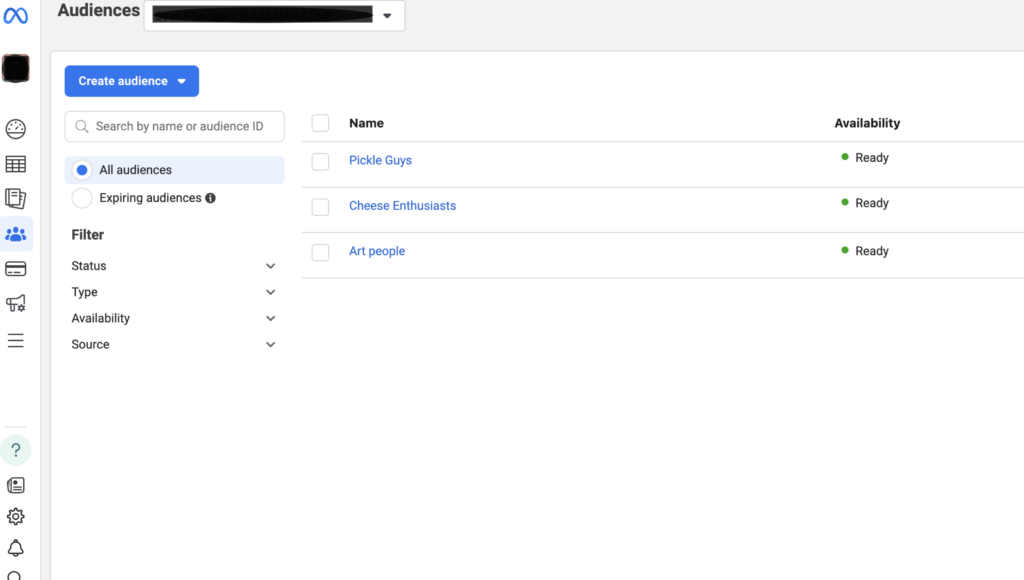Open the account overview gauge icon
Viewport: 1024px width, 580px height.
16,129
